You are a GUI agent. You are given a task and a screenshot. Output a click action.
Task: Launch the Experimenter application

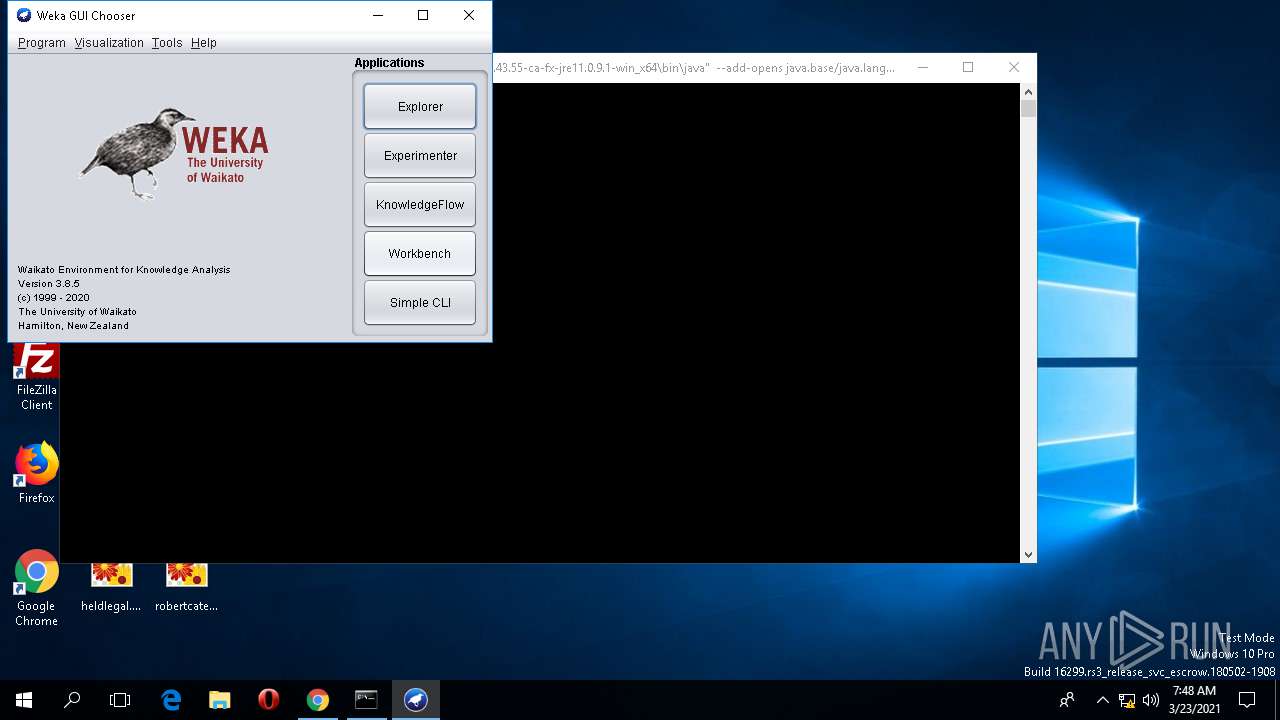click(x=420, y=155)
